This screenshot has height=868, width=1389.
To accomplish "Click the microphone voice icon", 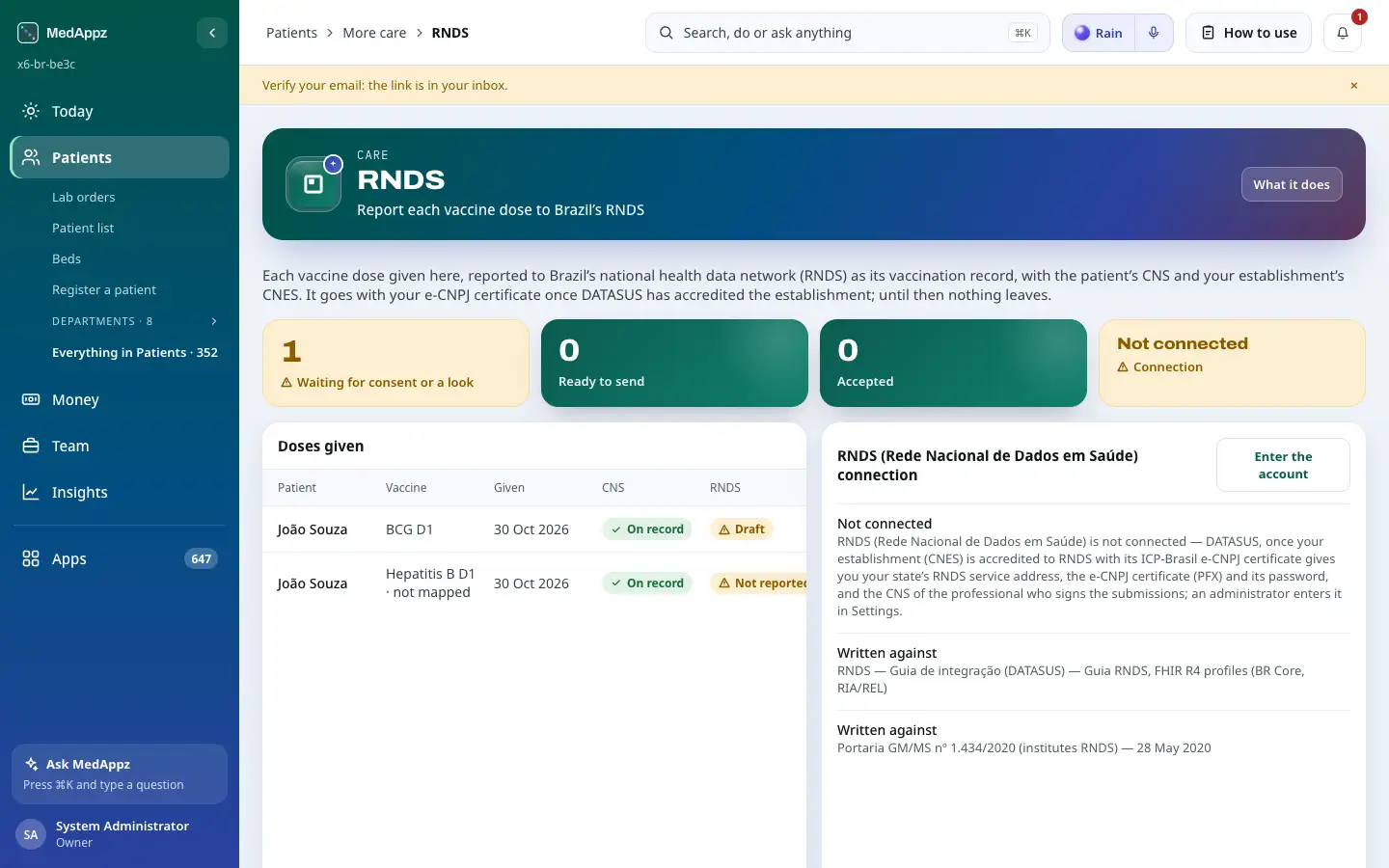I will [x=1154, y=33].
